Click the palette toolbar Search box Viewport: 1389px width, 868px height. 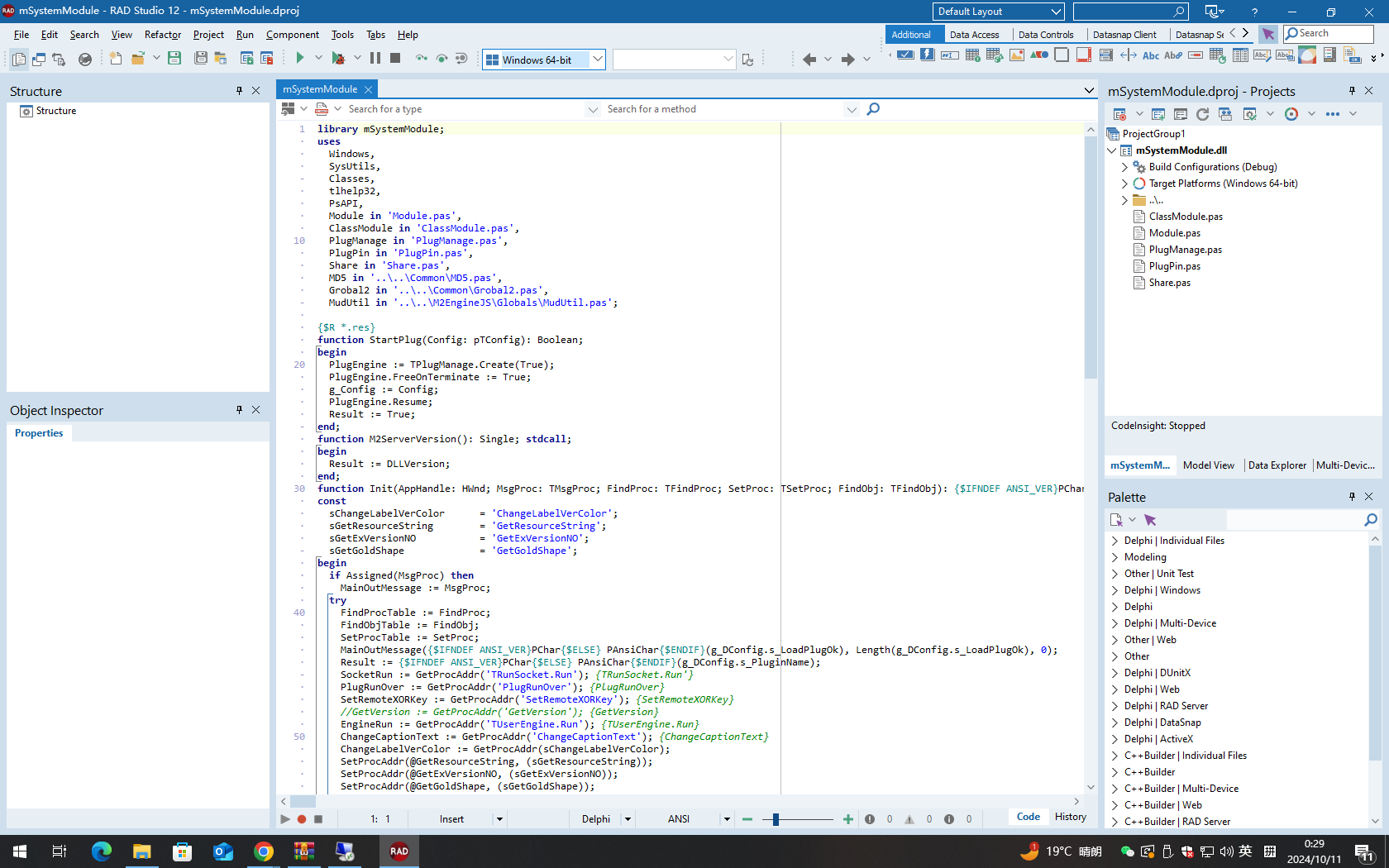click(x=1328, y=33)
